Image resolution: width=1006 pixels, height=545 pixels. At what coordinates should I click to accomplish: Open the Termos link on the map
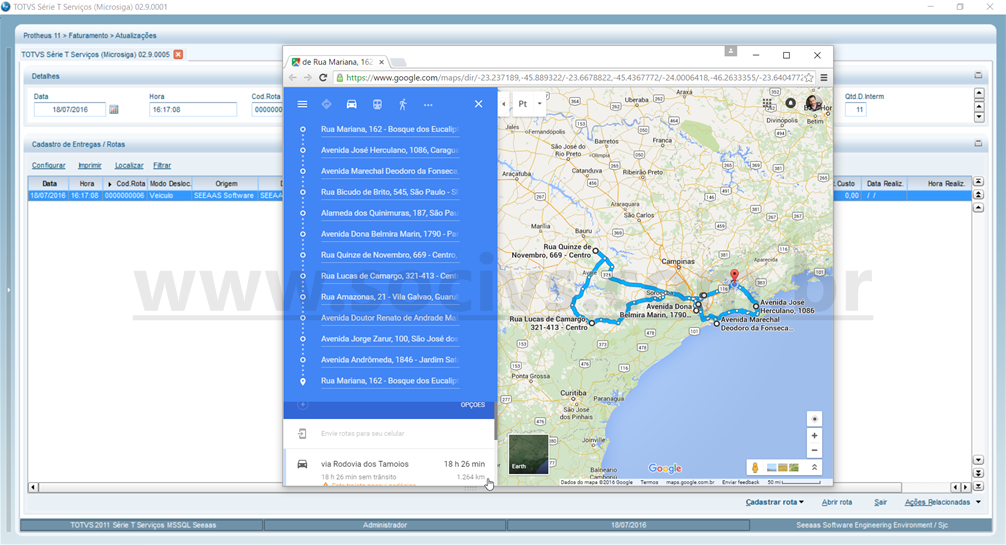[x=649, y=482]
